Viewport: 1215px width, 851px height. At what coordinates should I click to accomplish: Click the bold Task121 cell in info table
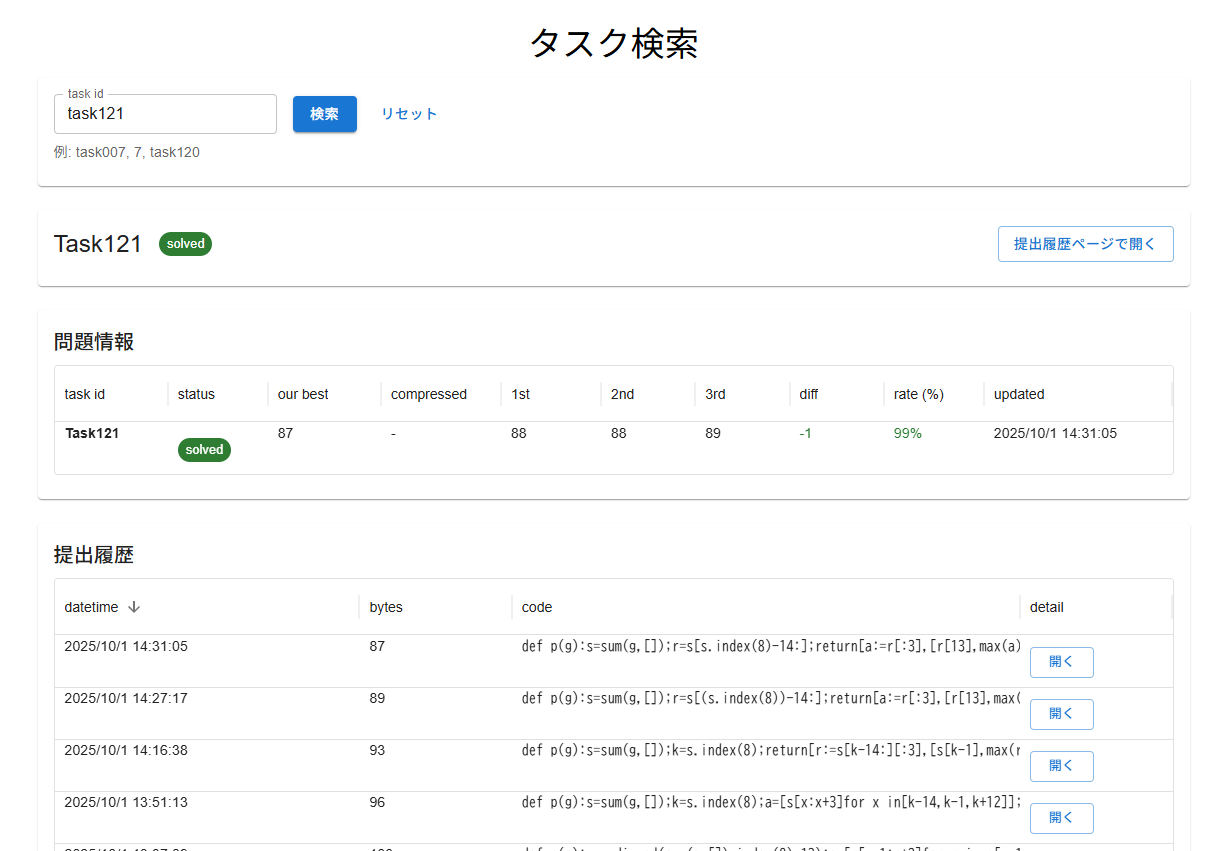(92, 434)
